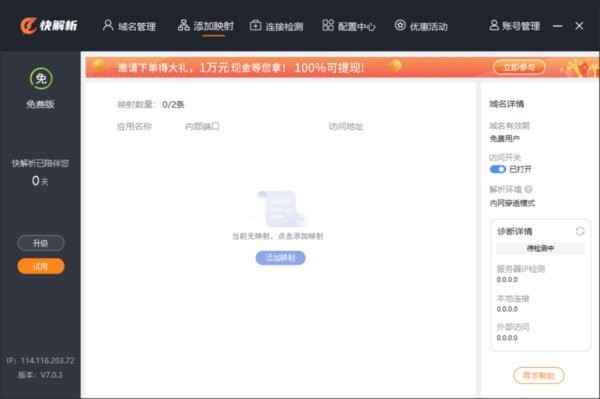Click 立即参与 on the promotion banner
Screen dimensions: 600x399
pos(519,67)
